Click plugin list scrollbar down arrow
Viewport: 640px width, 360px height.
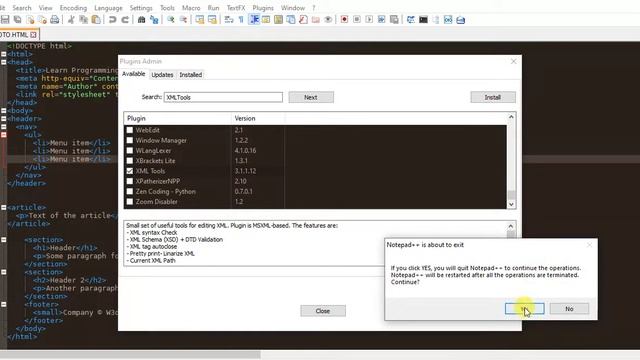pyautogui.click(x=511, y=204)
